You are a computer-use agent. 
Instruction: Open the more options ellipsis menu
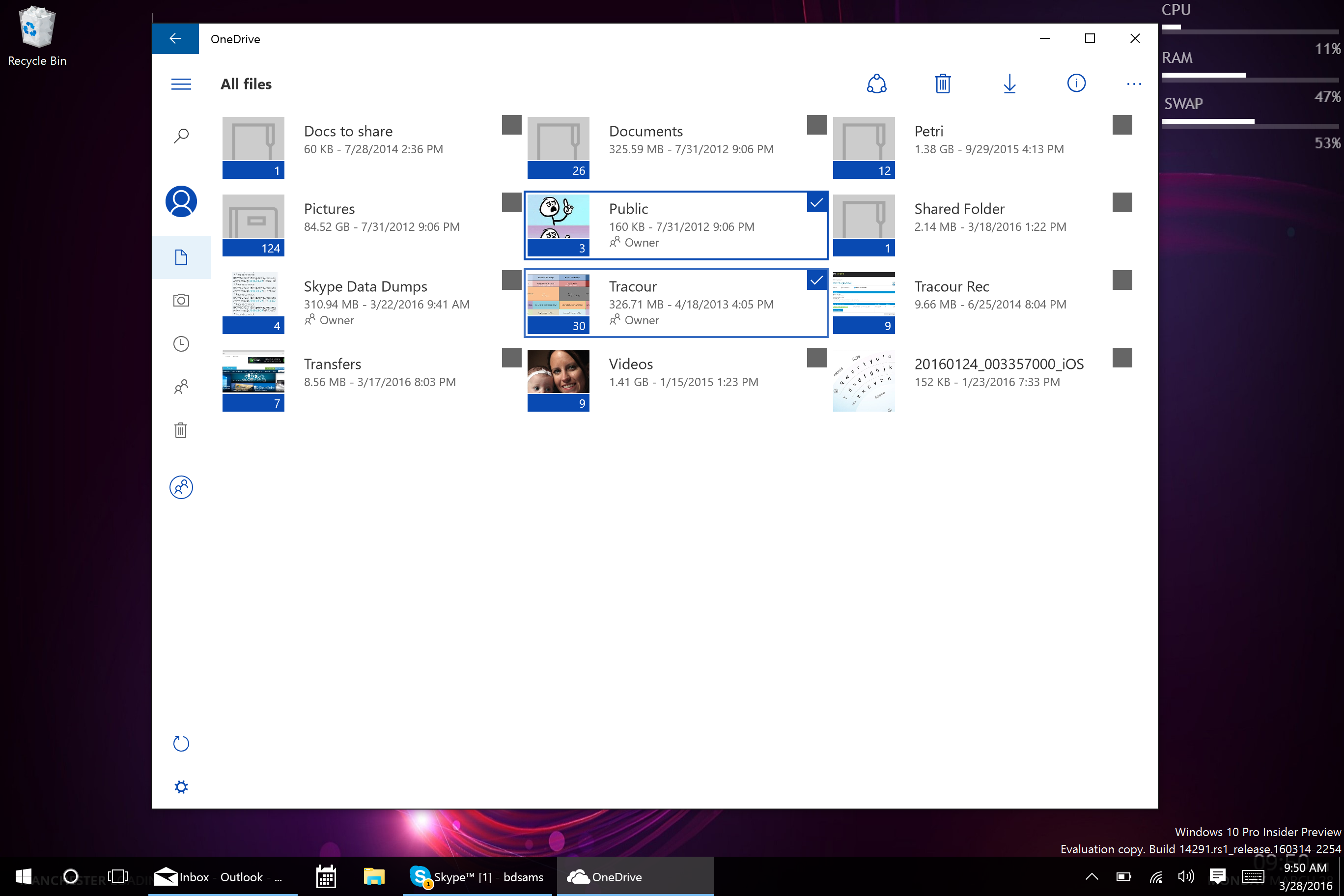pos(1134,84)
